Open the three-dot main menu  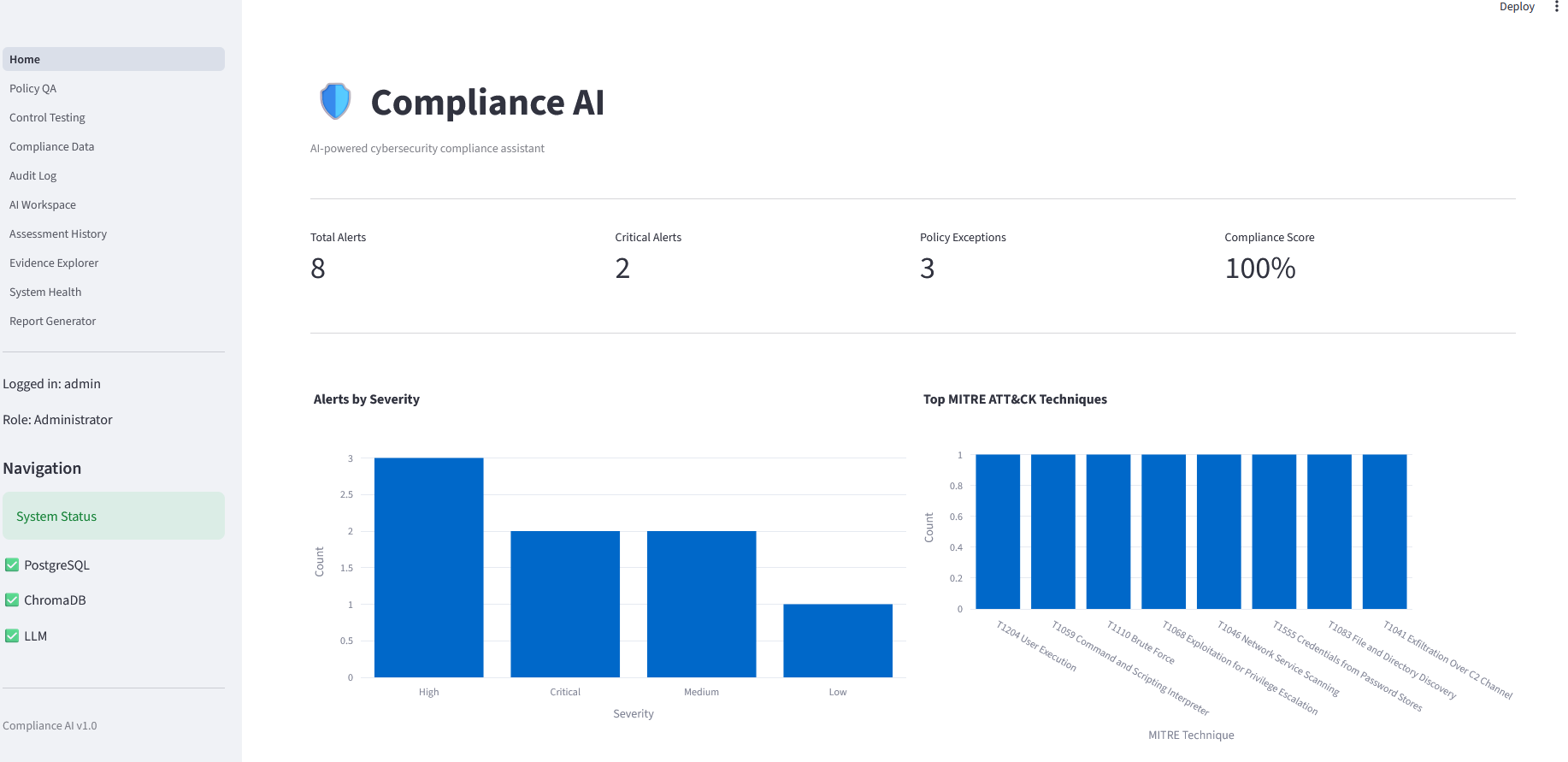(1556, 7)
